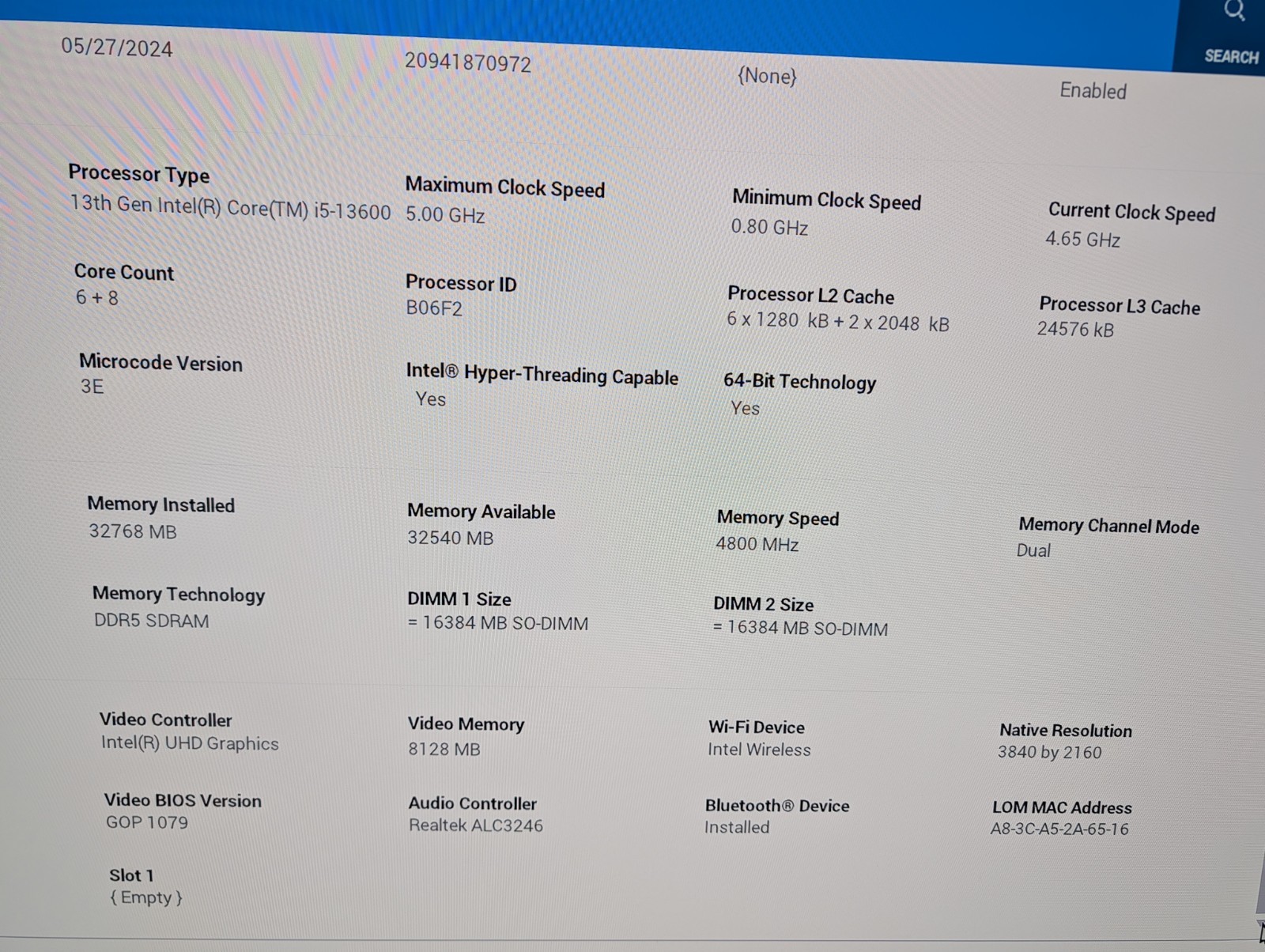This screenshot has height=952, width=1265.
Task: Click the Memory Speed label
Action: pos(778,518)
